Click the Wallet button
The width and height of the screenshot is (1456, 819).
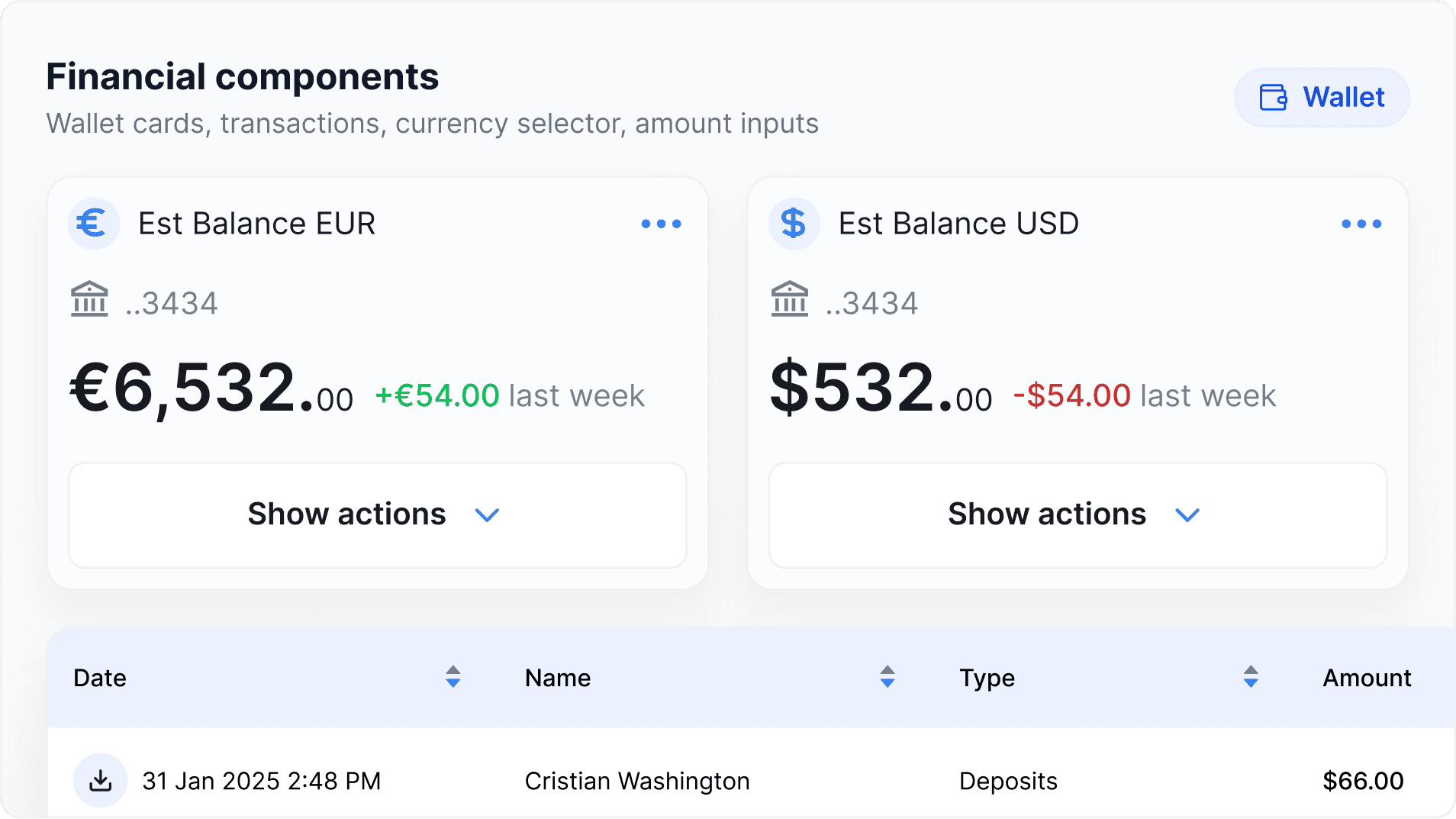tap(1322, 98)
